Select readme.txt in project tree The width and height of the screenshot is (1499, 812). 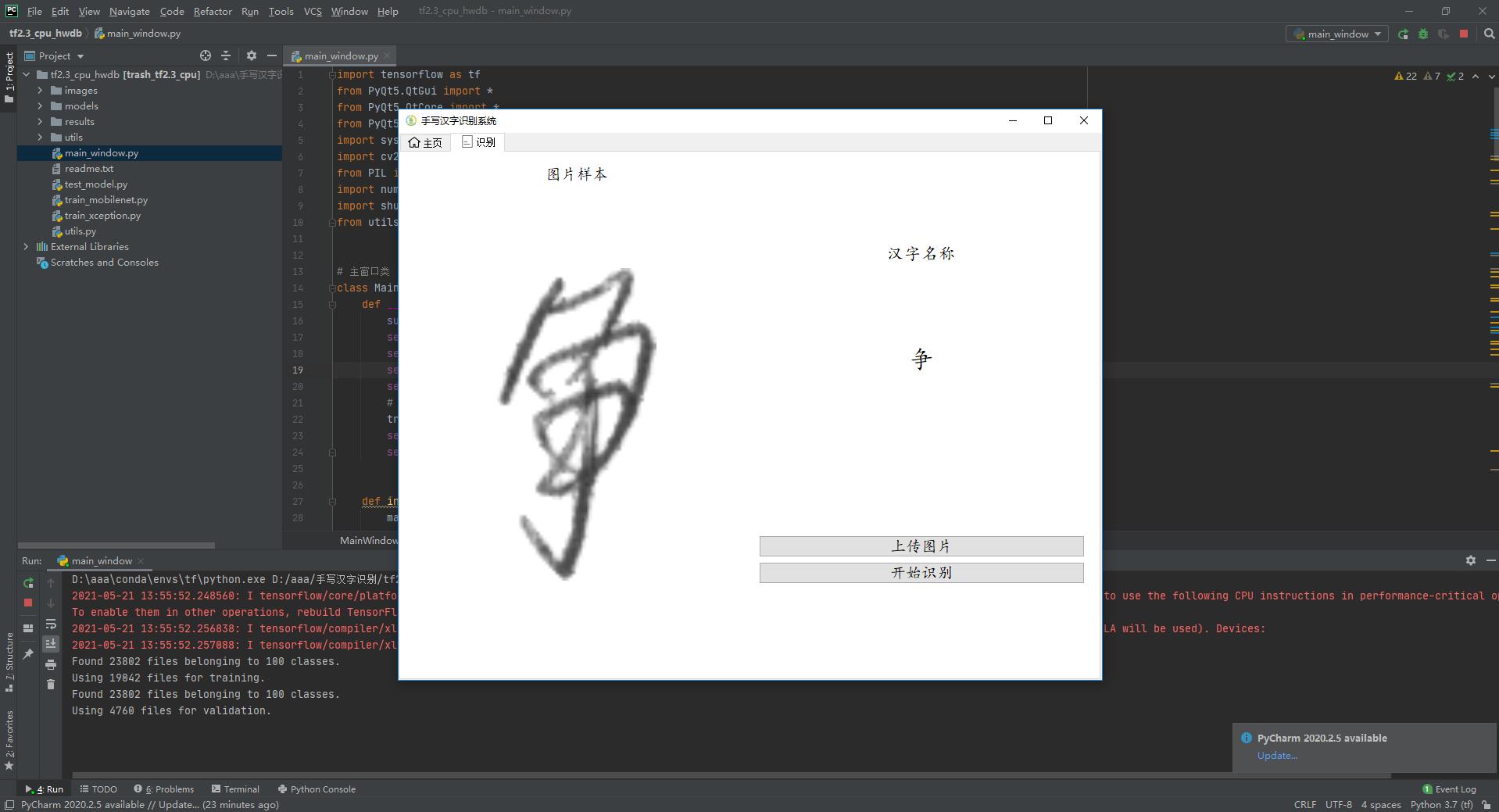coord(88,169)
